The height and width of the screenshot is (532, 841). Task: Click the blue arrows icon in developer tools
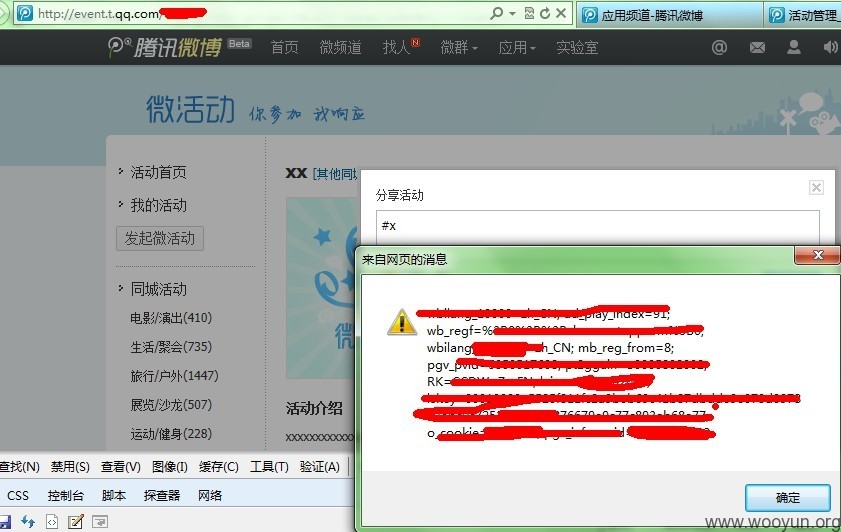[x=28, y=521]
